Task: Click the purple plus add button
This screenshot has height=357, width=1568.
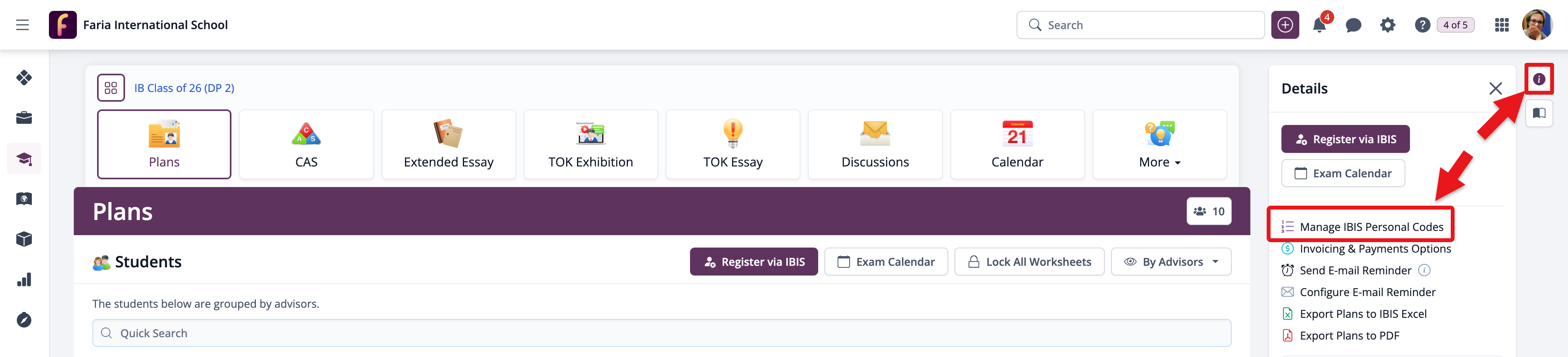Action: pyautogui.click(x=1285, y=26)
